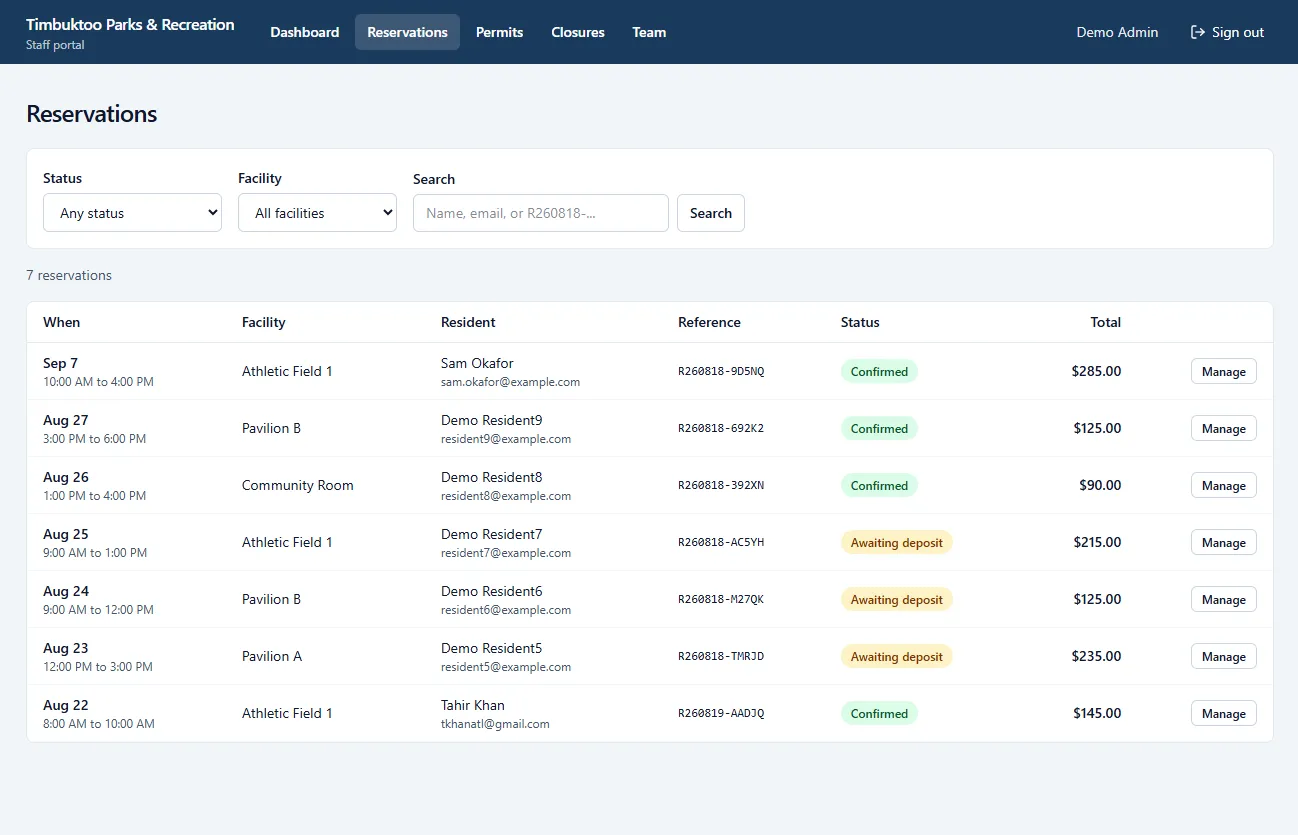Manage Sam Okafor's reservation
The width and height of the screenshot is (1298, 835).
point(1223,371)
